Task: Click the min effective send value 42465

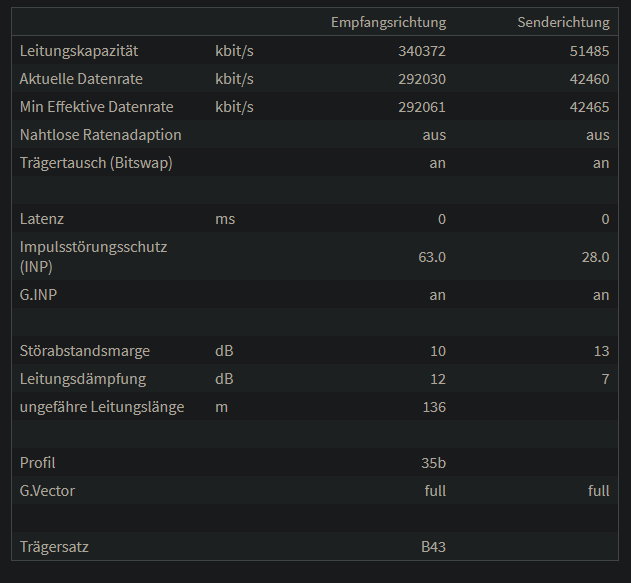Action: tap(588, 106)
